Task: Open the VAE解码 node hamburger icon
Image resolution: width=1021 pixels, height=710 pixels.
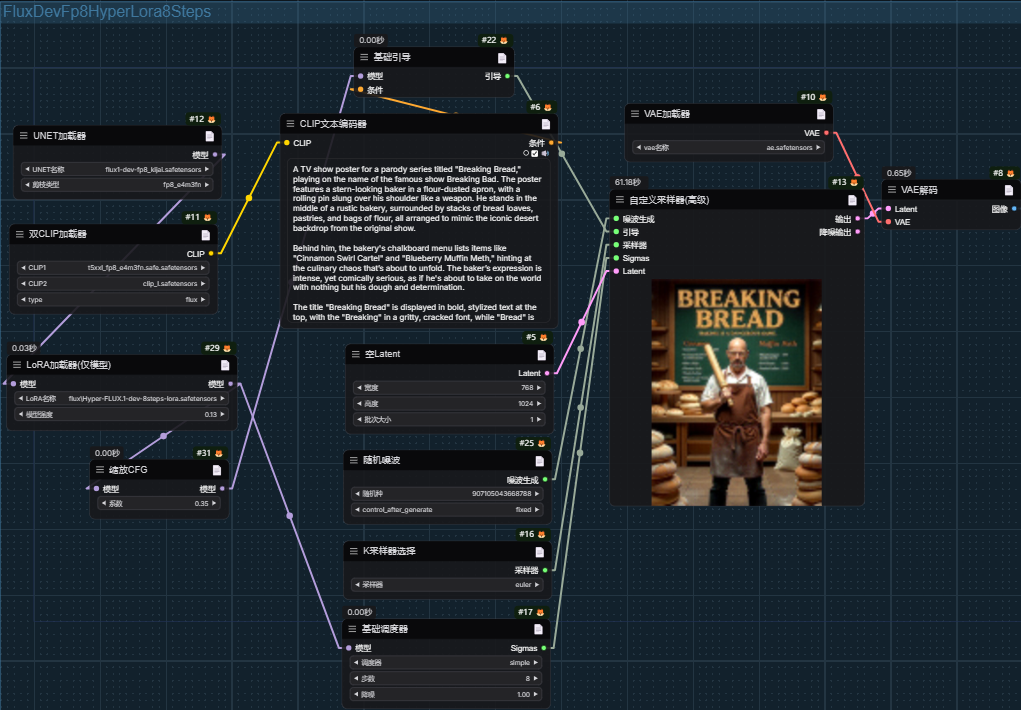Action: (892, 190)
